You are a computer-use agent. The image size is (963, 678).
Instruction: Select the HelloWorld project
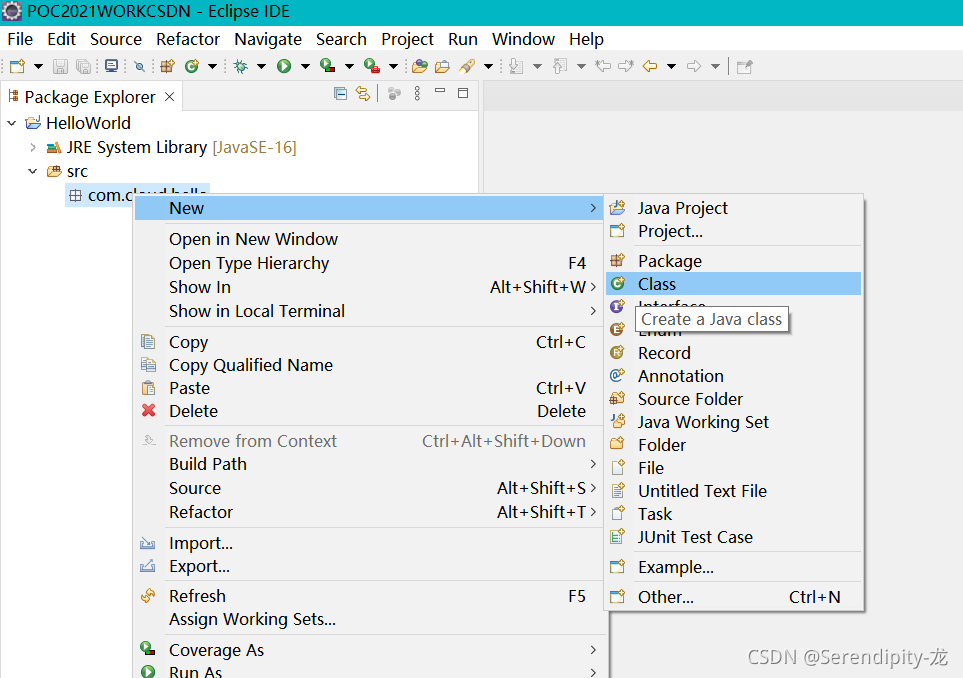tap(88, 123)
